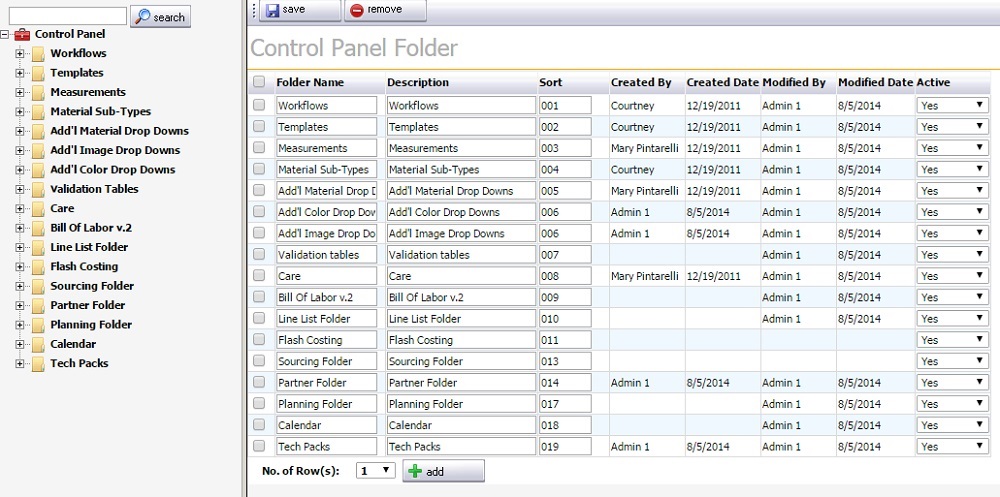Tick the checkbox for the Measurements row
The height and width of the screenshot is (497, 1000).
(x=260, y=148)
